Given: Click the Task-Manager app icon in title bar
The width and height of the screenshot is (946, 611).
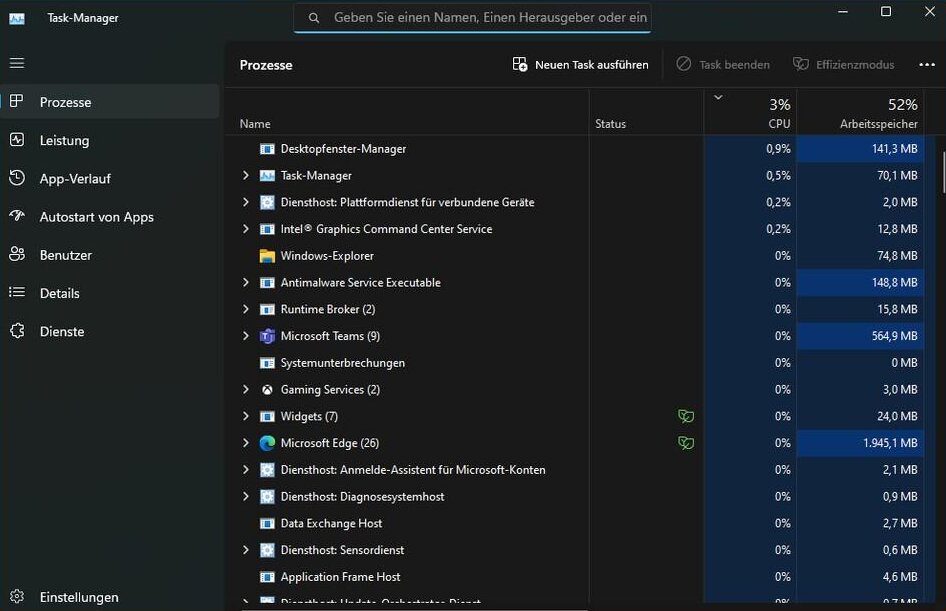Looking at the screenshot, I should (17, 19).
